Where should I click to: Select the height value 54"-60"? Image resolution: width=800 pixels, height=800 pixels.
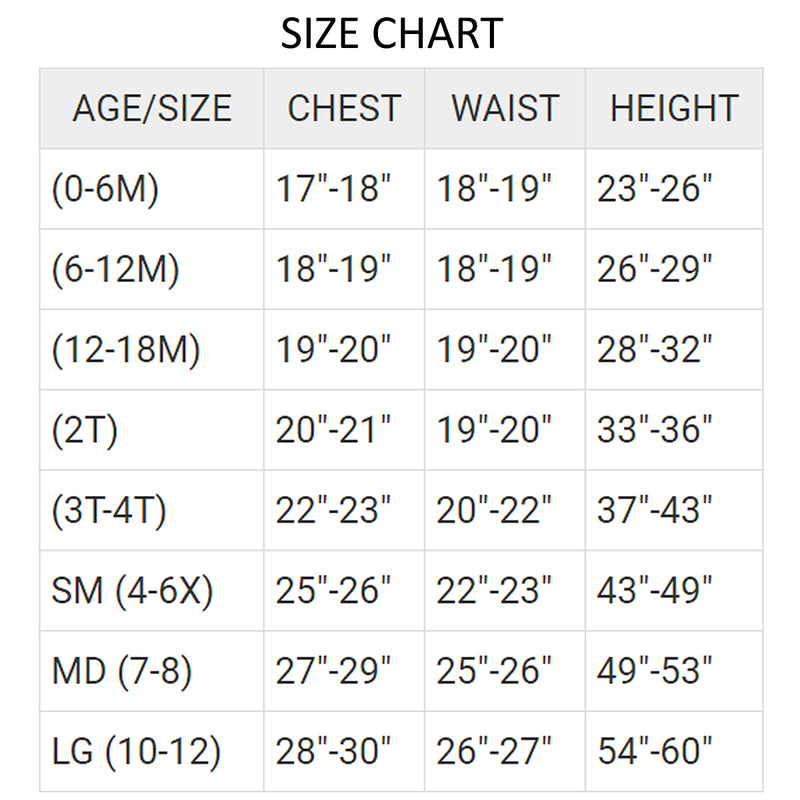pos(655,751)
